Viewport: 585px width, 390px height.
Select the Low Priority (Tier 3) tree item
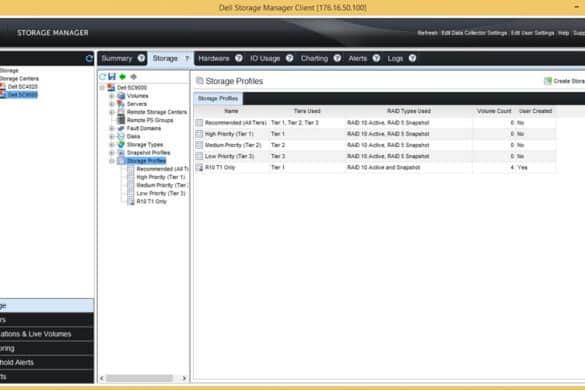pyautogui.click(x=161, y=193)
